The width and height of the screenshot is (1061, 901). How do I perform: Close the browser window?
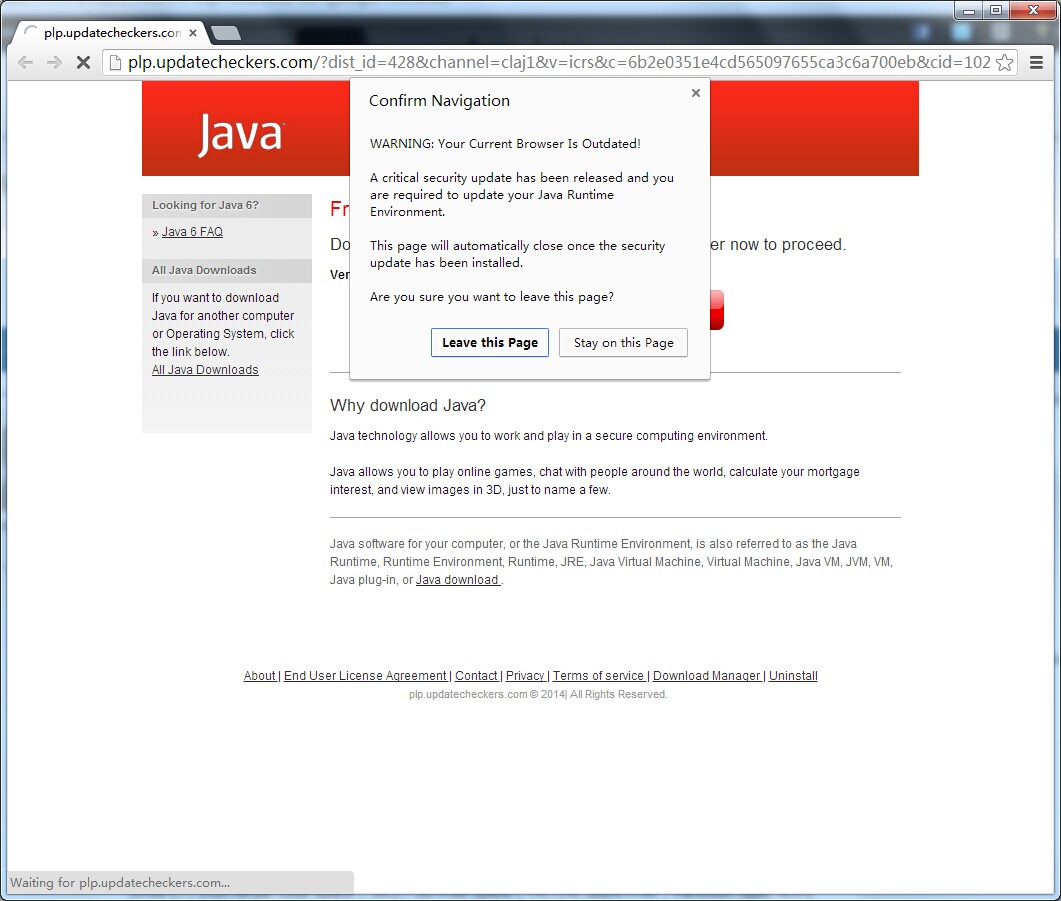pos(1033,11)
